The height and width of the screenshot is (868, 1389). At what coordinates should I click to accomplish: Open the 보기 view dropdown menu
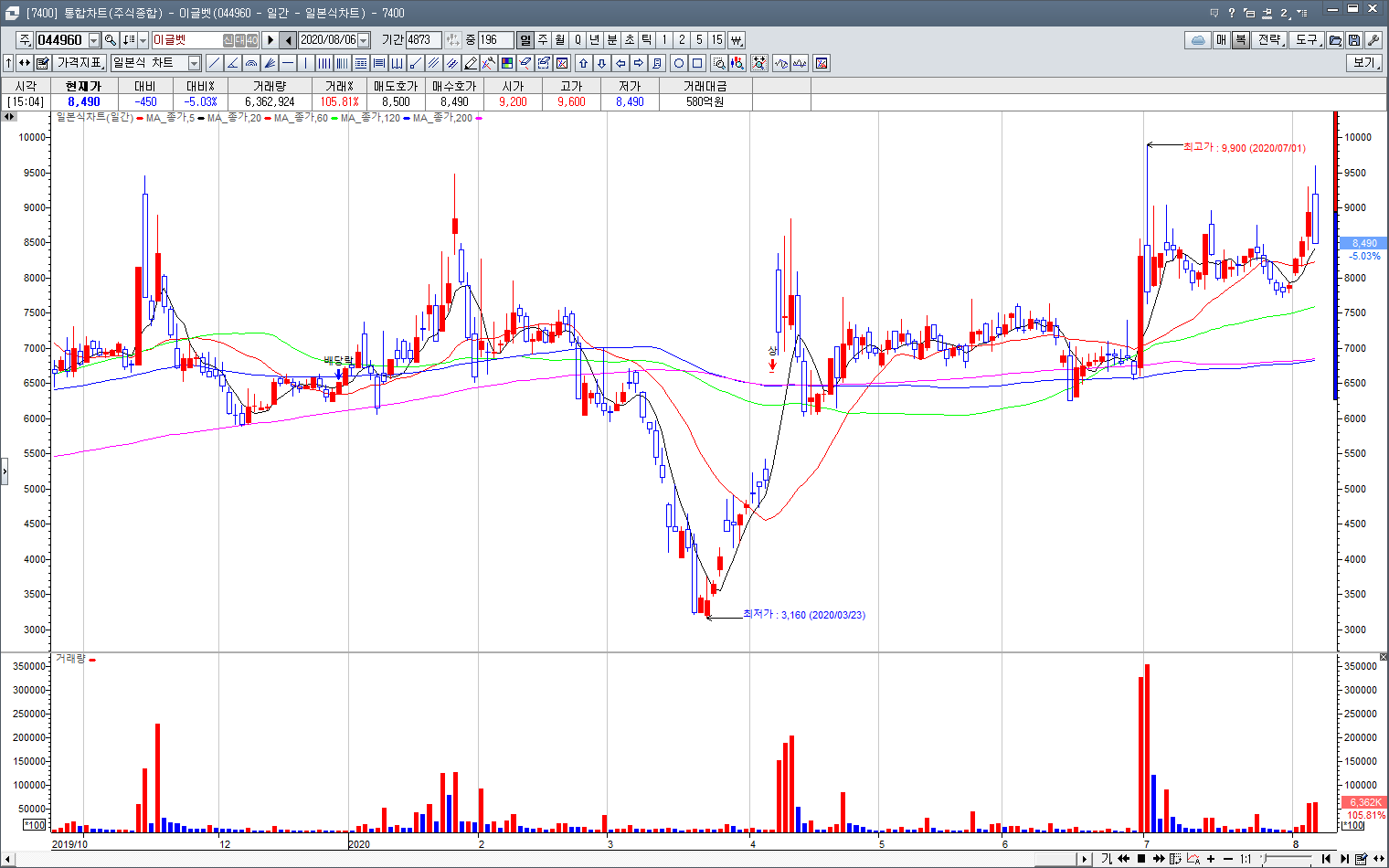(x=1364, y=63)
